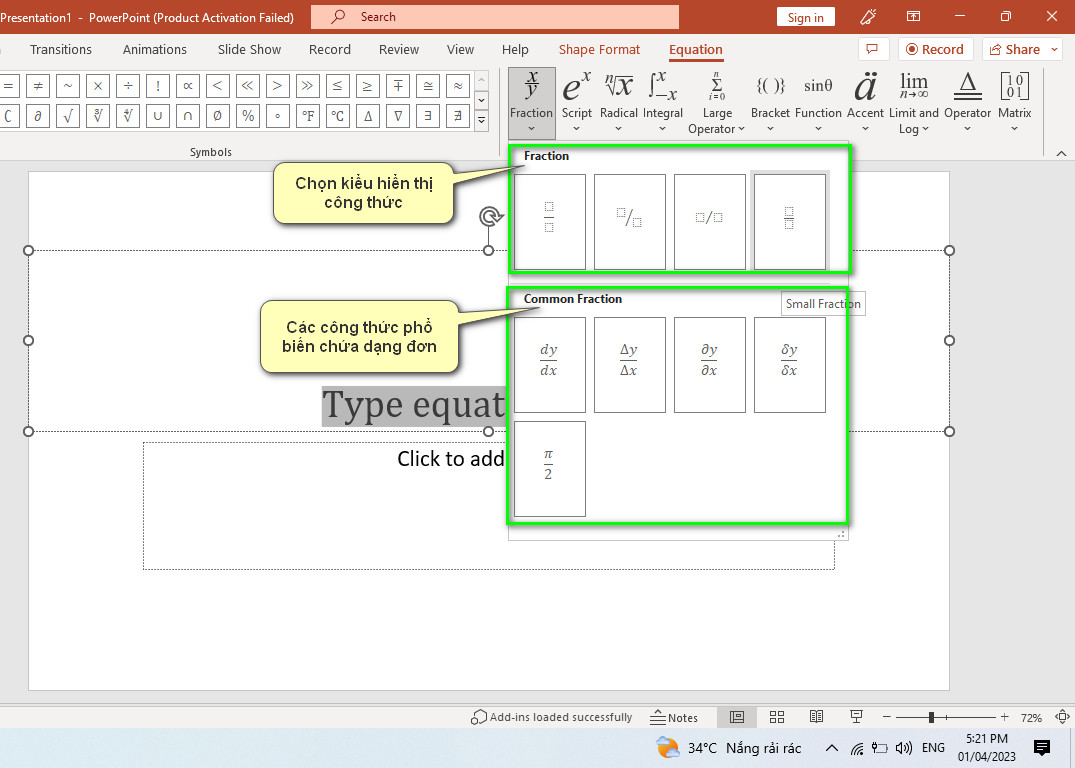Insert the dy over dx fraction

(550, 365)
